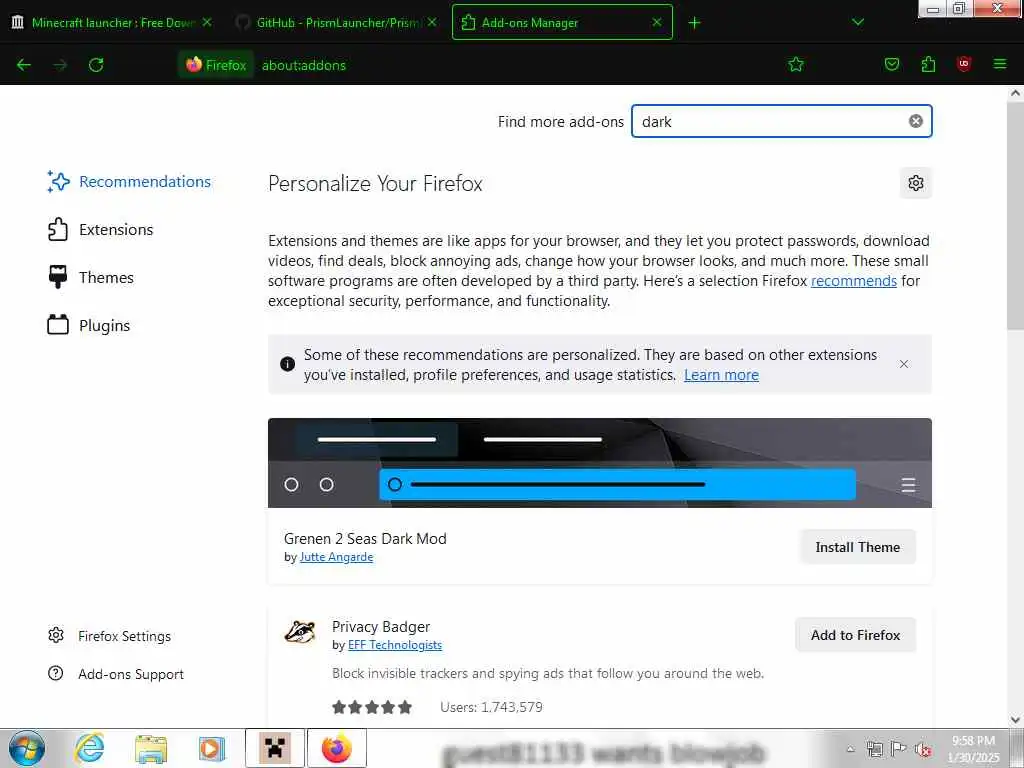
Task: Open Windows Explorer from the taskbar
Action: click(151, 748)
